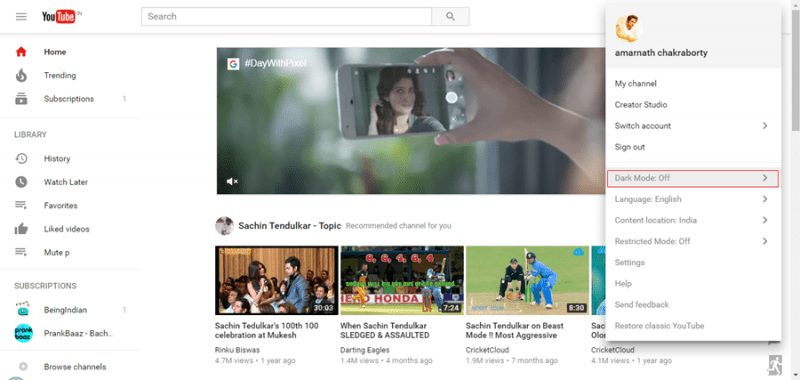Click the search magnifier button
The width and height of the screenshot is (800, 380).
coord(450,16)
